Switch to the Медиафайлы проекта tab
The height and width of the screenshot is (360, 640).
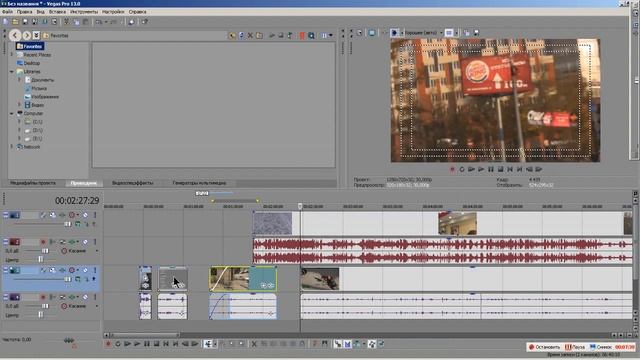33,183
